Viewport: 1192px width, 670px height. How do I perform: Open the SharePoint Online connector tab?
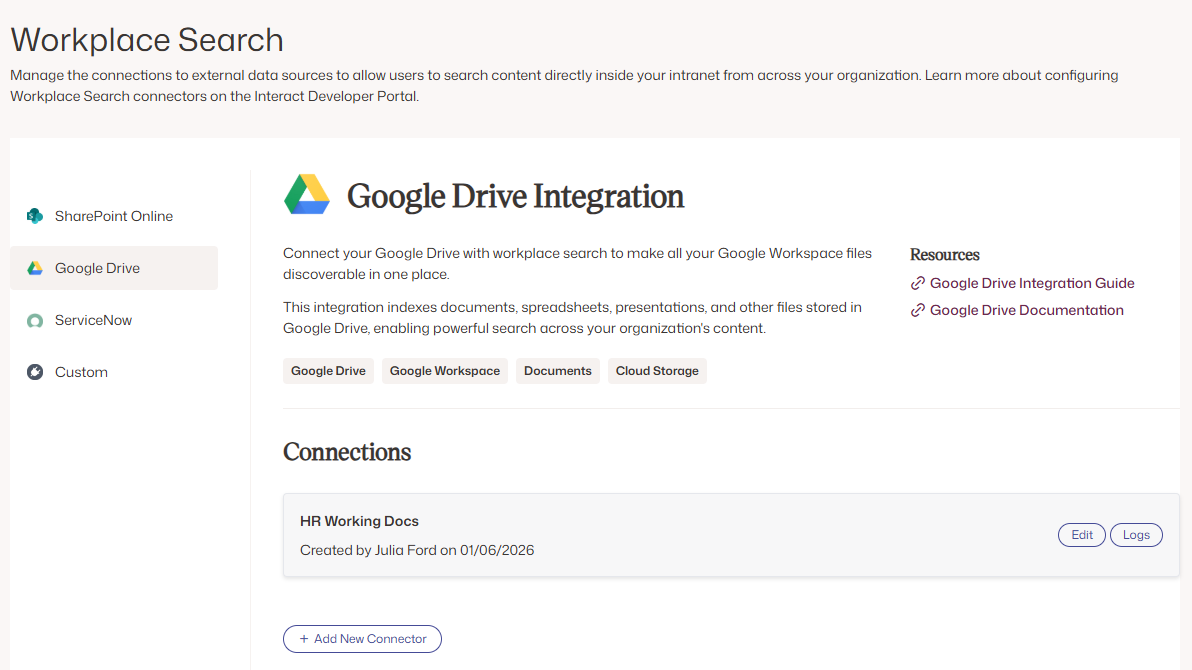[x=114, y=216]
